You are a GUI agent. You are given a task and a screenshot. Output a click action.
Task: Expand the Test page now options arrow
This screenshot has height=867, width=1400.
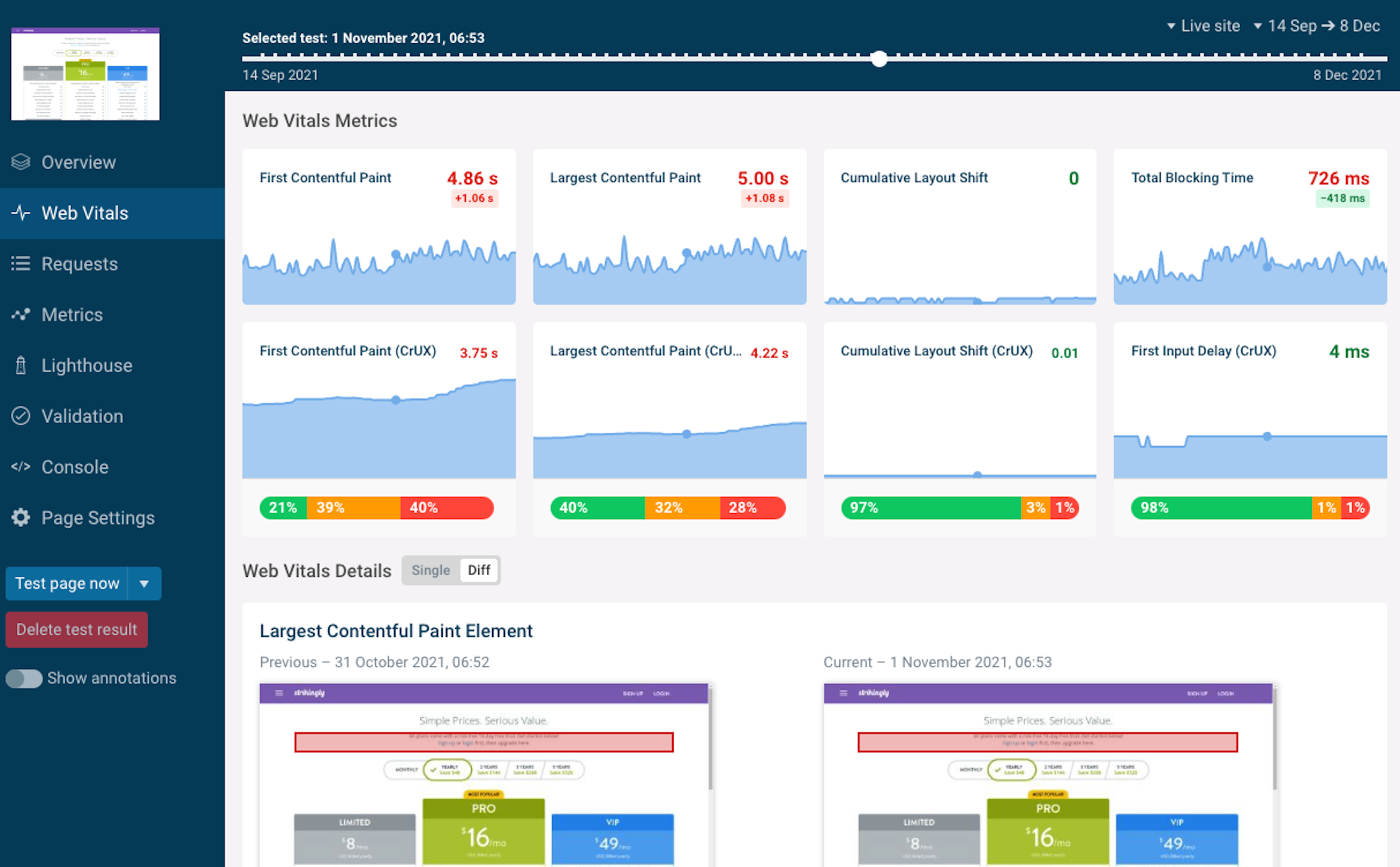pyautogui.click(x=144, y=583)
